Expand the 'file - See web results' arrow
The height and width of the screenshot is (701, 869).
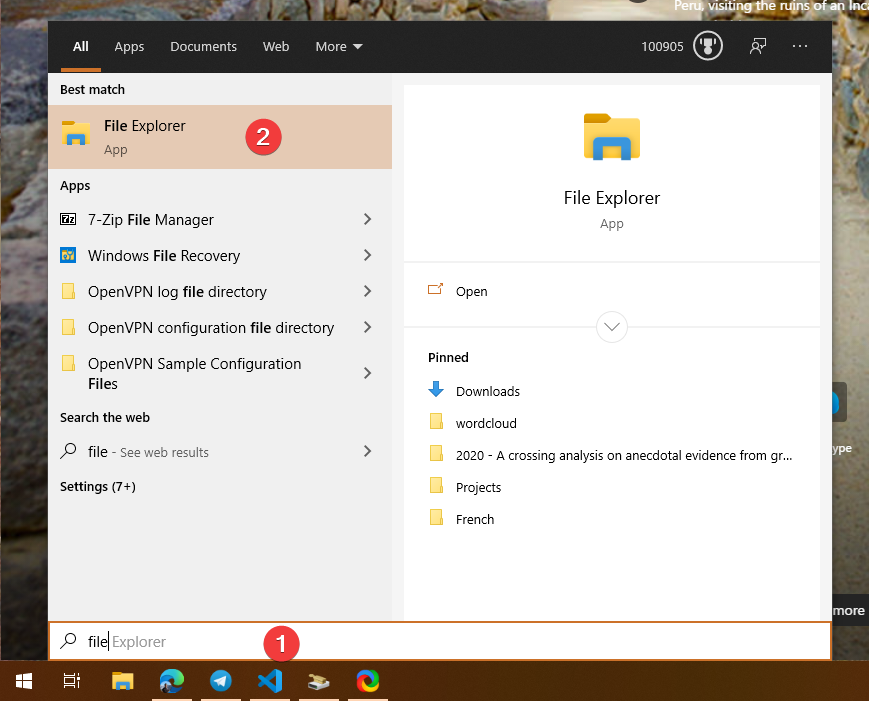click(367, 451)
